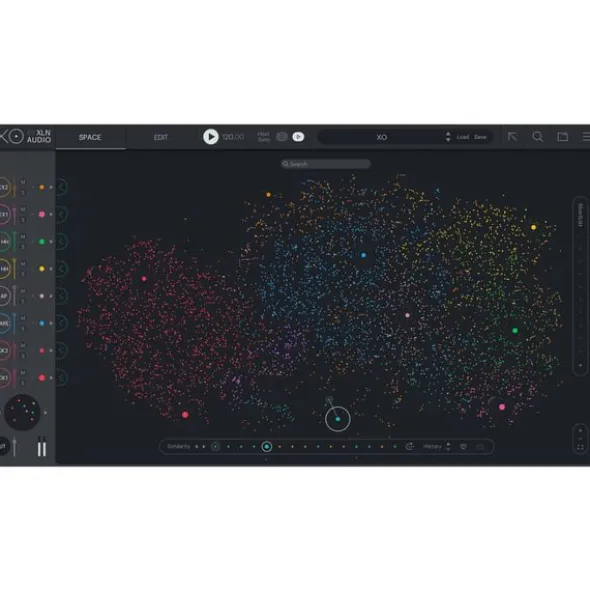Solo the green-dot channel with S

pyautogui.click(x=23, y=247)
